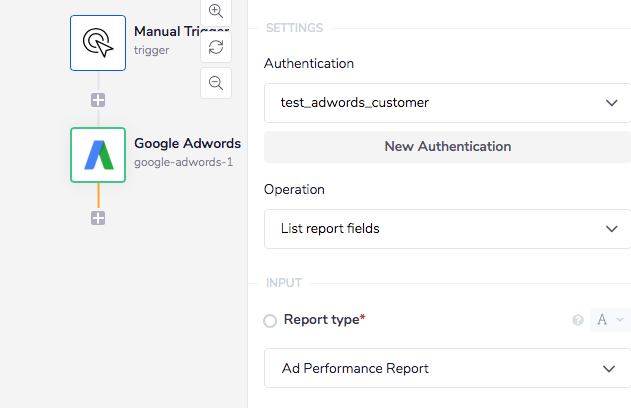Expand the Operation dropdown set to List report fields

click(447, 229)
